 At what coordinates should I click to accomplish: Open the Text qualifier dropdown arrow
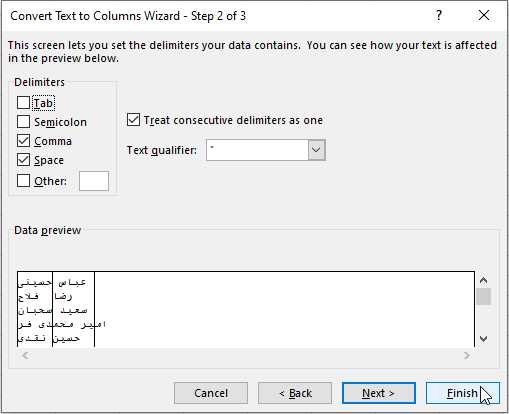coord(316,150)
